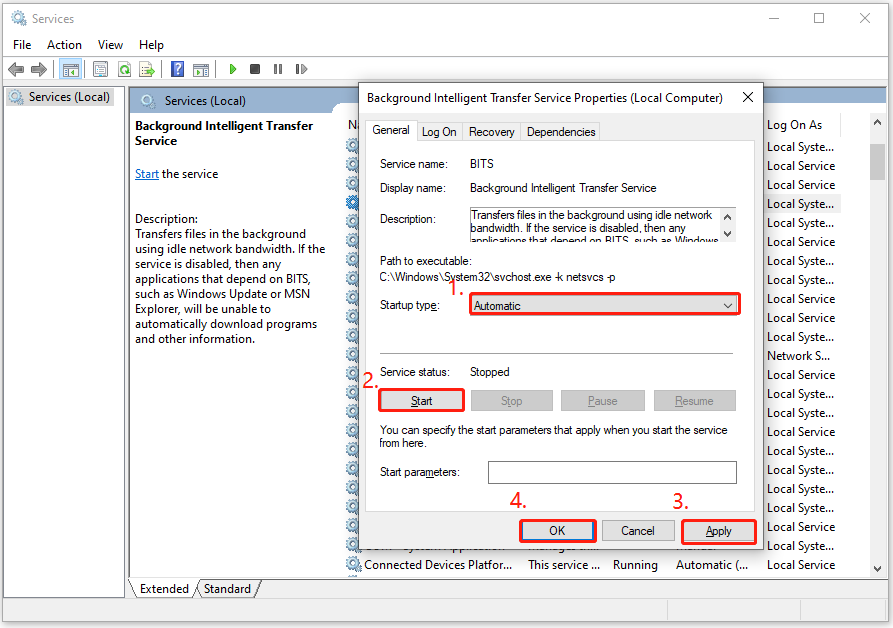Click the Forward arrow in toolbar
Screen dimensions: 893x628
tap(39, 69)
